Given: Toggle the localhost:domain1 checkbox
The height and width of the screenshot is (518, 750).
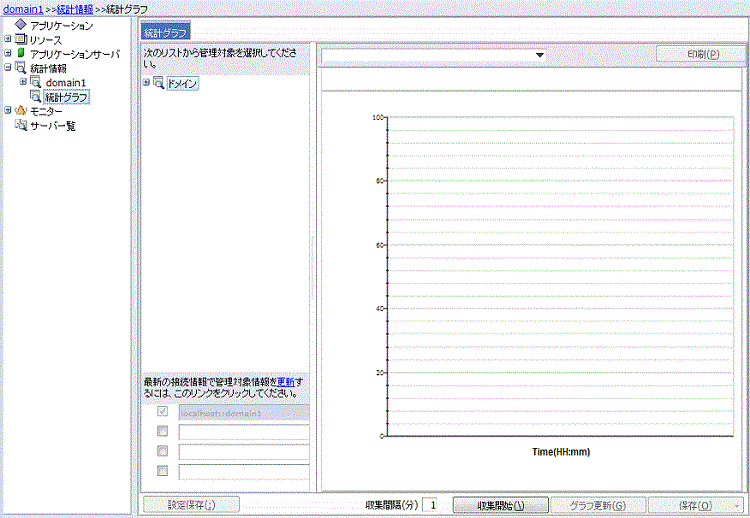Looking at the screenshot, I should point(163,412).
